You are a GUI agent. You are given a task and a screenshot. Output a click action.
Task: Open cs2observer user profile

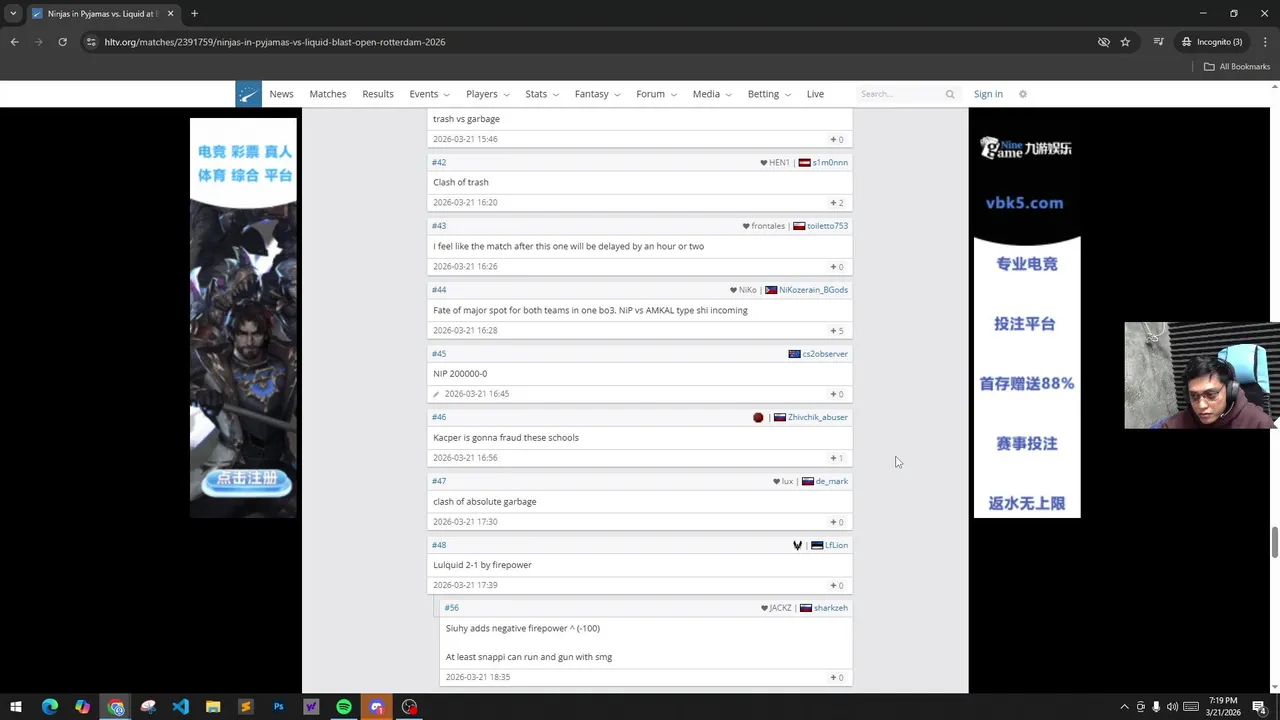825,354
